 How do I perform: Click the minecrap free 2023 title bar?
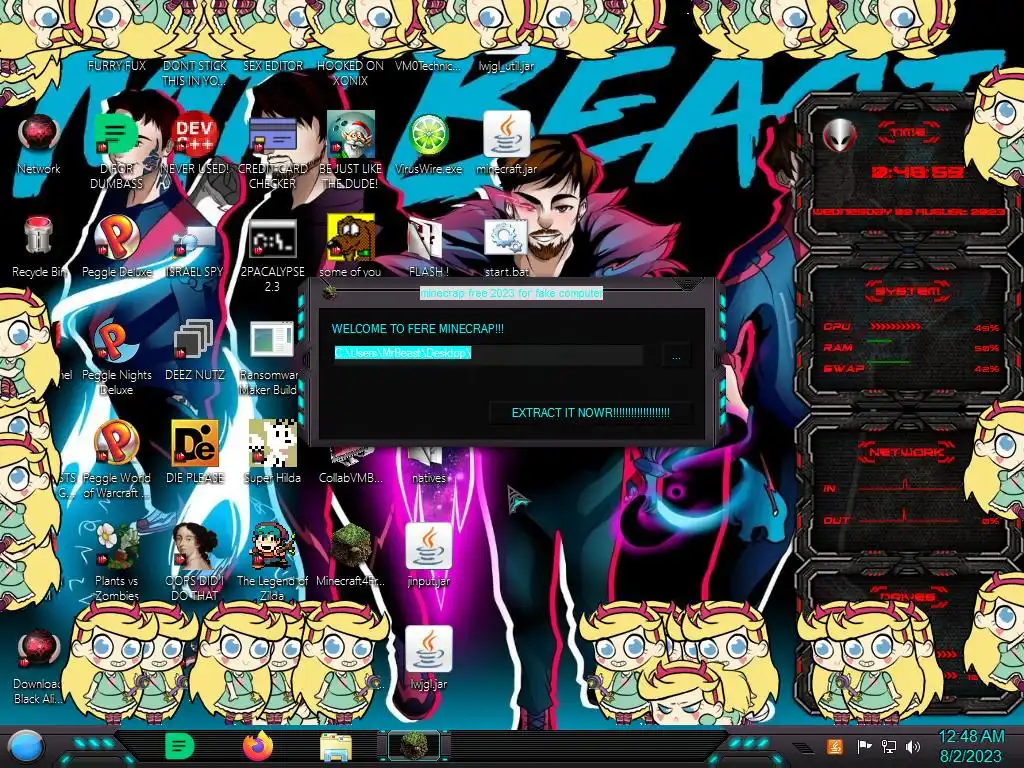coord(511,293)
